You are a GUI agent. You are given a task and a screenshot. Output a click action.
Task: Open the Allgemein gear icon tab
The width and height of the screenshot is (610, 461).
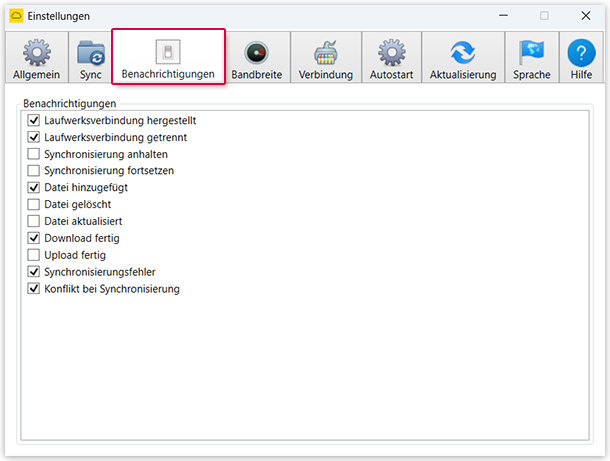click(37, 52)
